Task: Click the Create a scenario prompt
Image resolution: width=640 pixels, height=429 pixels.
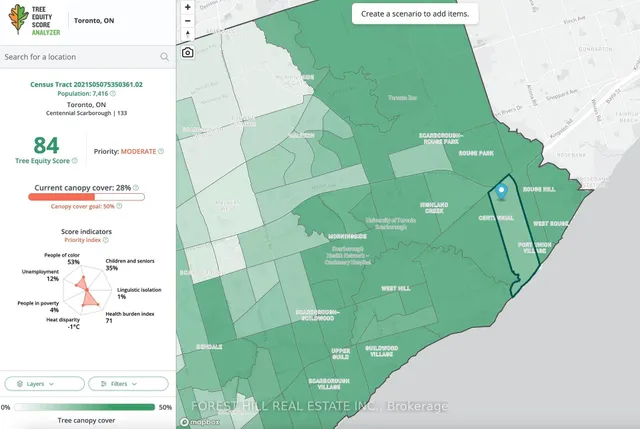Action: pos(414,14)
